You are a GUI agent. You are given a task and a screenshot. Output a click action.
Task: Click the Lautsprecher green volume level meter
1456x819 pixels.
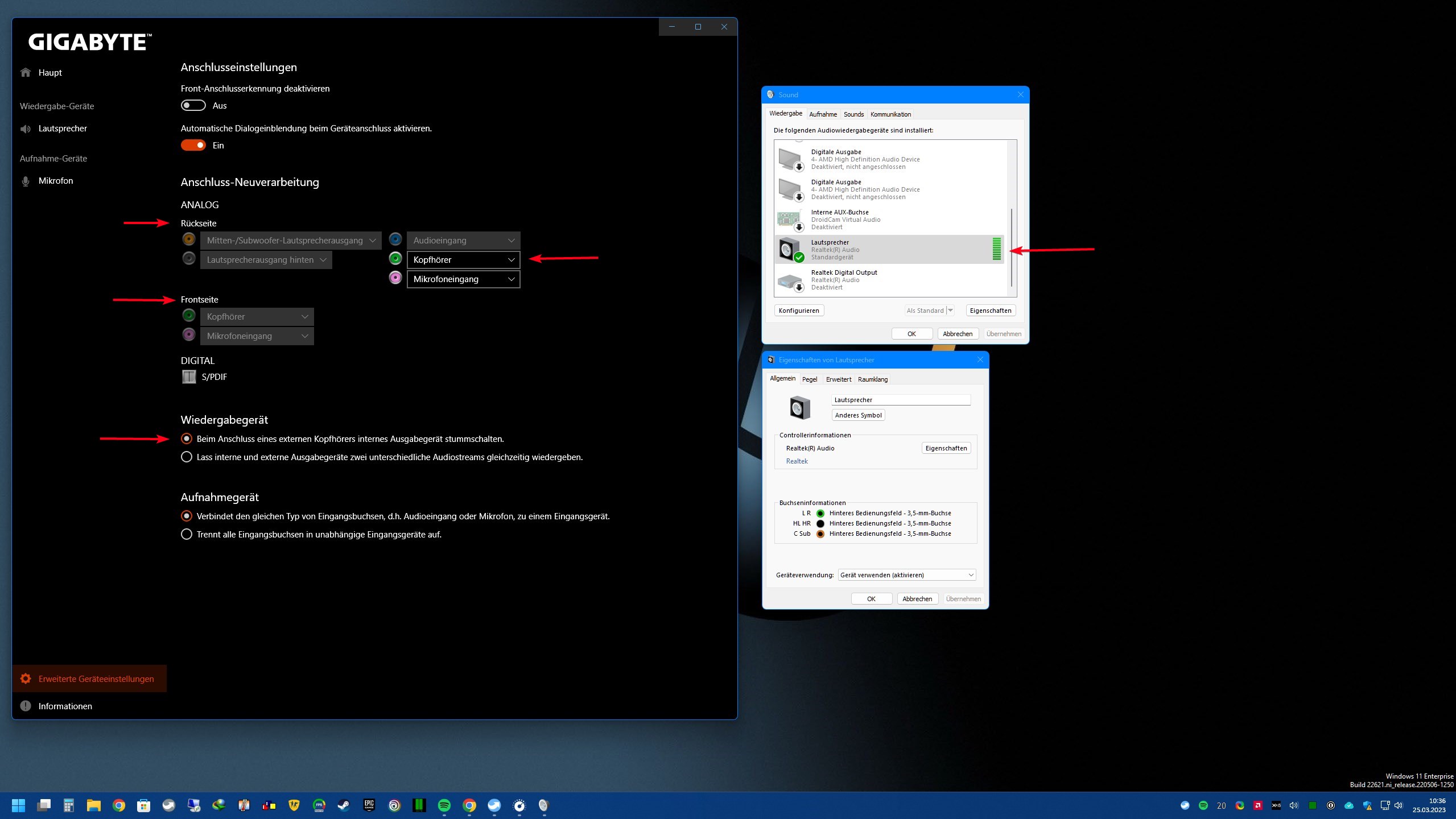pos(996,250)
